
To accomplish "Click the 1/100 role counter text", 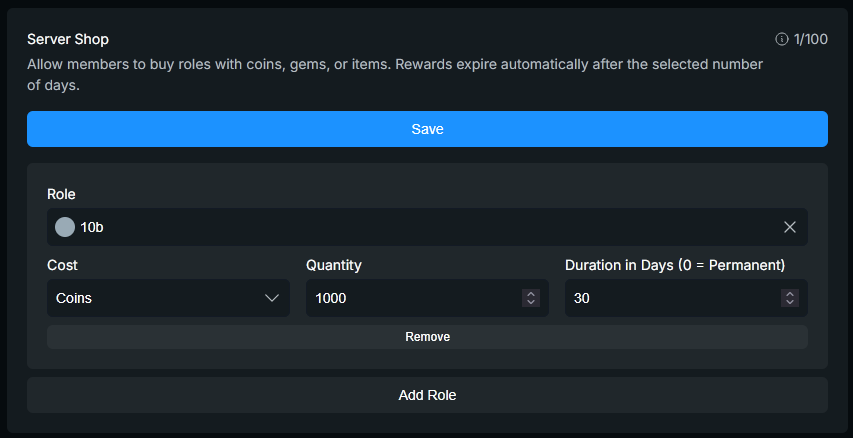I will (810, 39).
